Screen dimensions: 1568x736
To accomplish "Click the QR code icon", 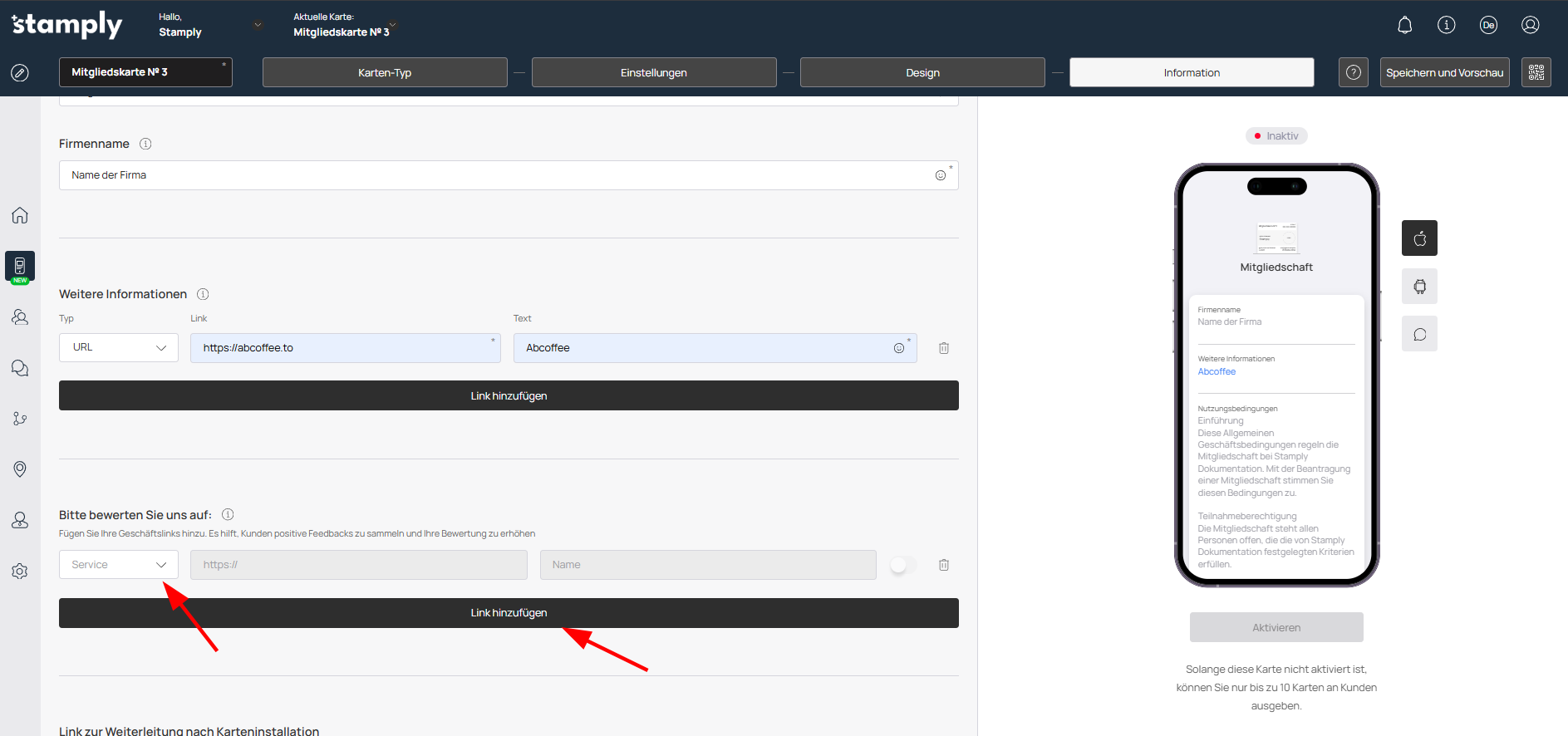I will 1536,72.
